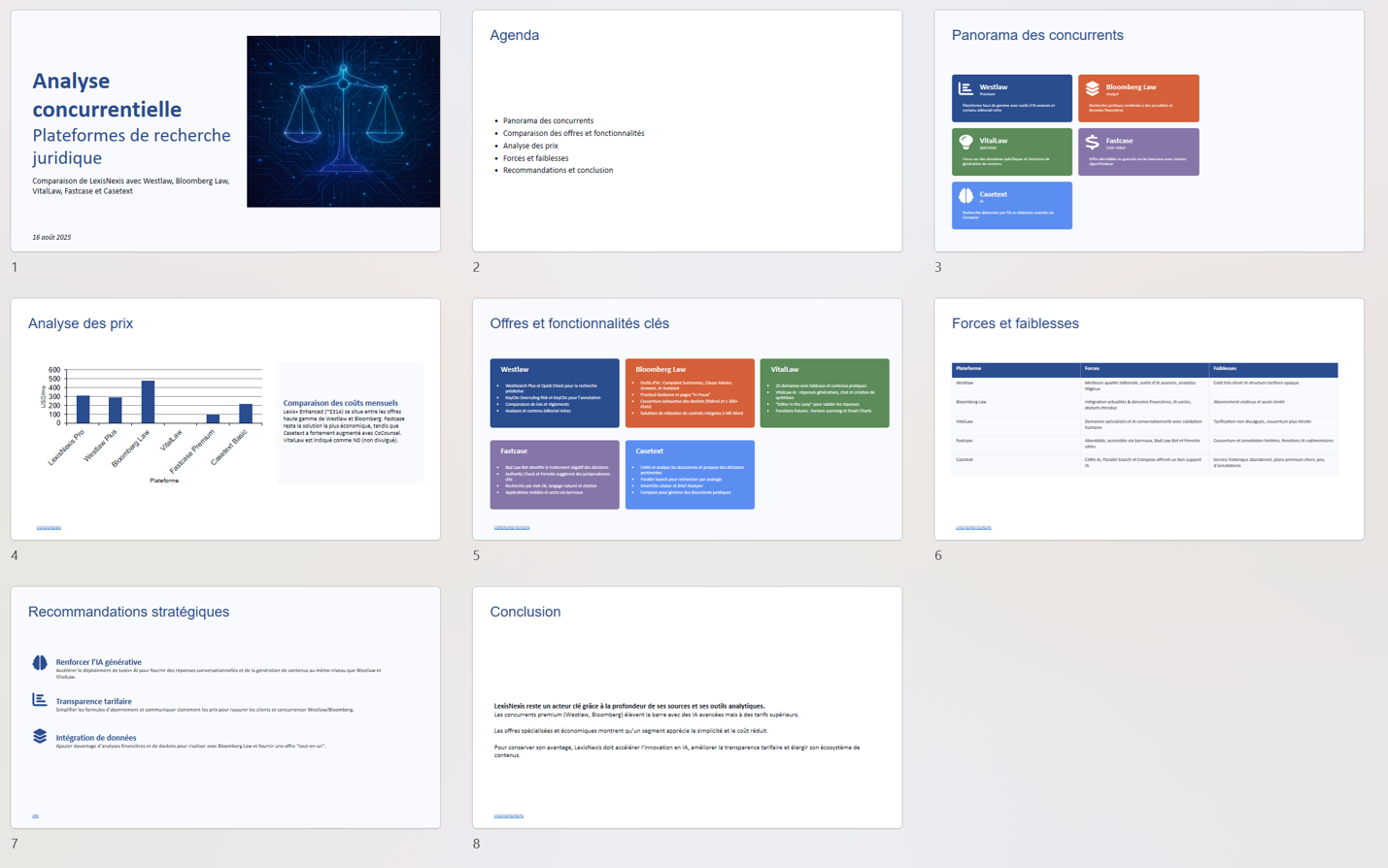Click the source link at the bottom of slide 4
Screen dimensions: 1388x868
tap(49, 527)
